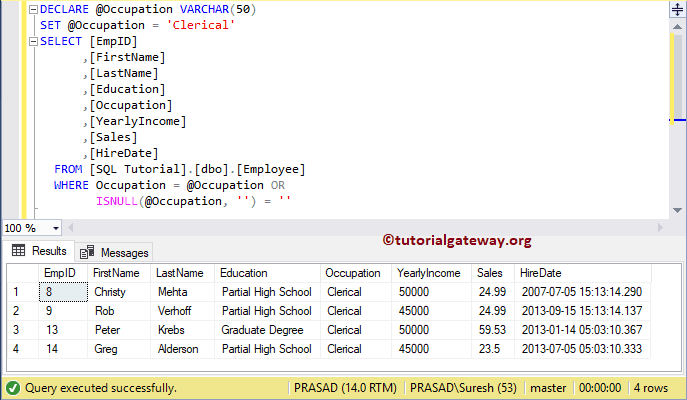Select the YearlyIncome column header
This screenshot has width=687, height=400.
(x=431, y=273)
